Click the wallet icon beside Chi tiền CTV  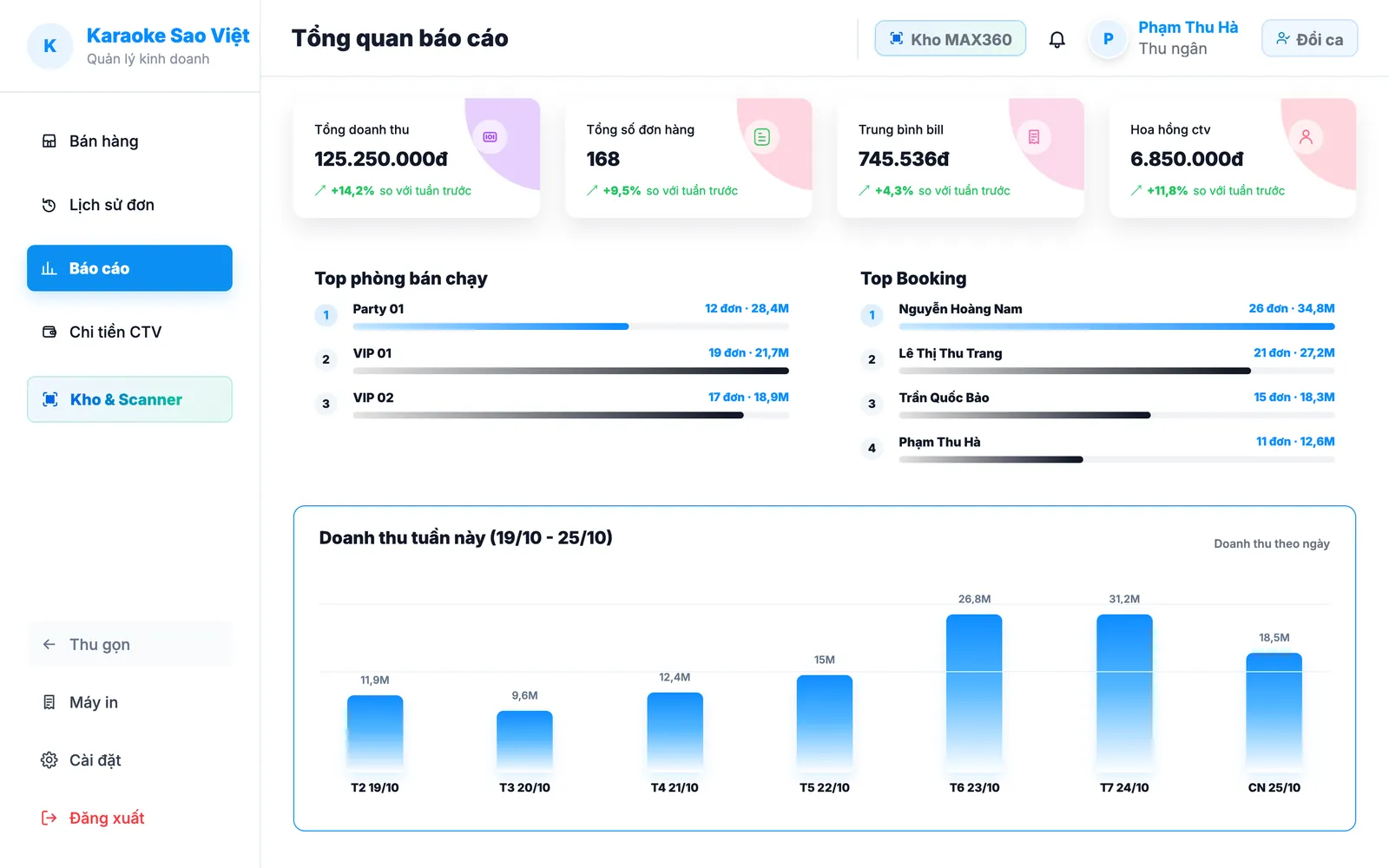pyautogui.click(x=49, y=332)
